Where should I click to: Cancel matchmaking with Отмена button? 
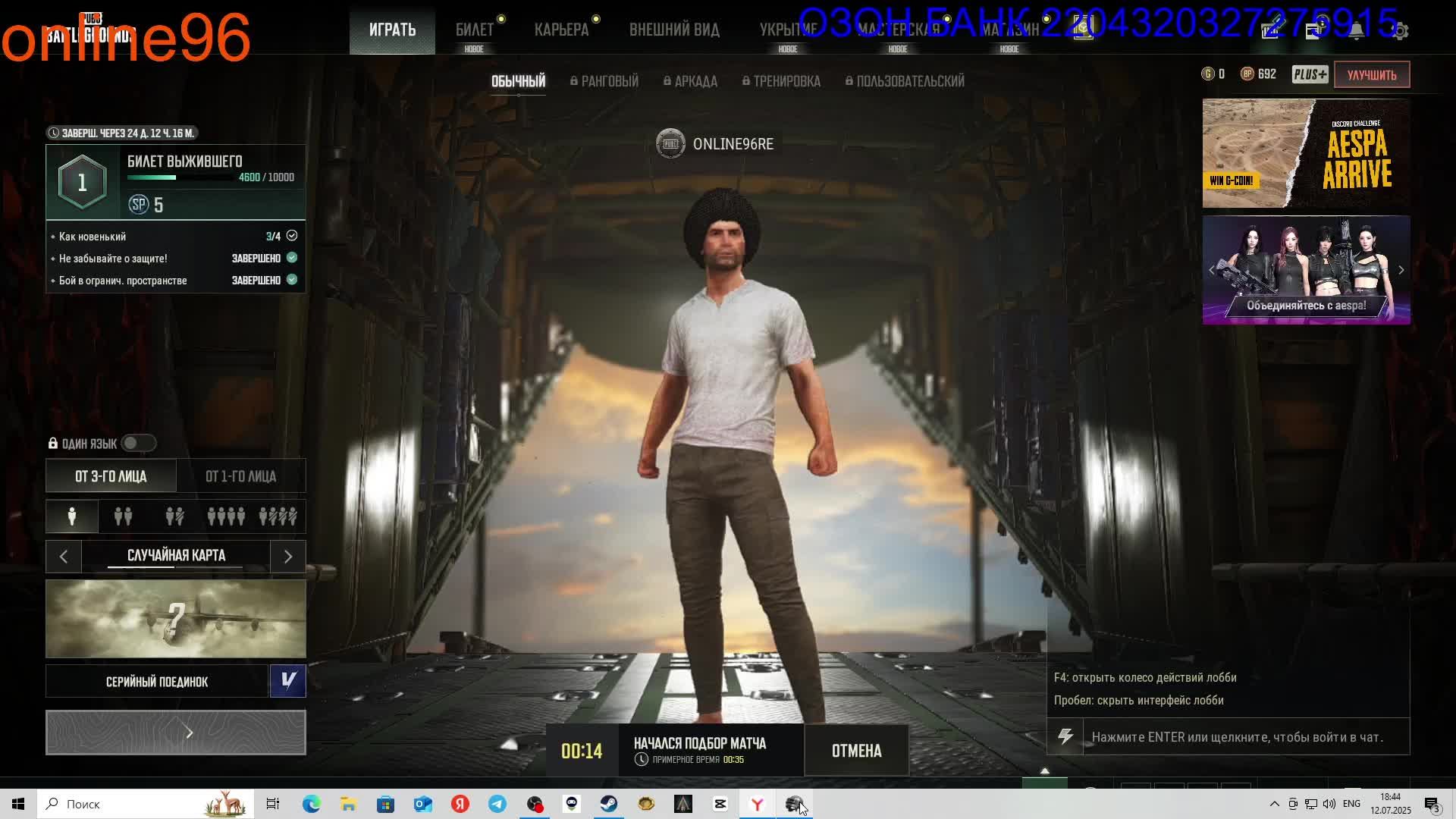856,751
